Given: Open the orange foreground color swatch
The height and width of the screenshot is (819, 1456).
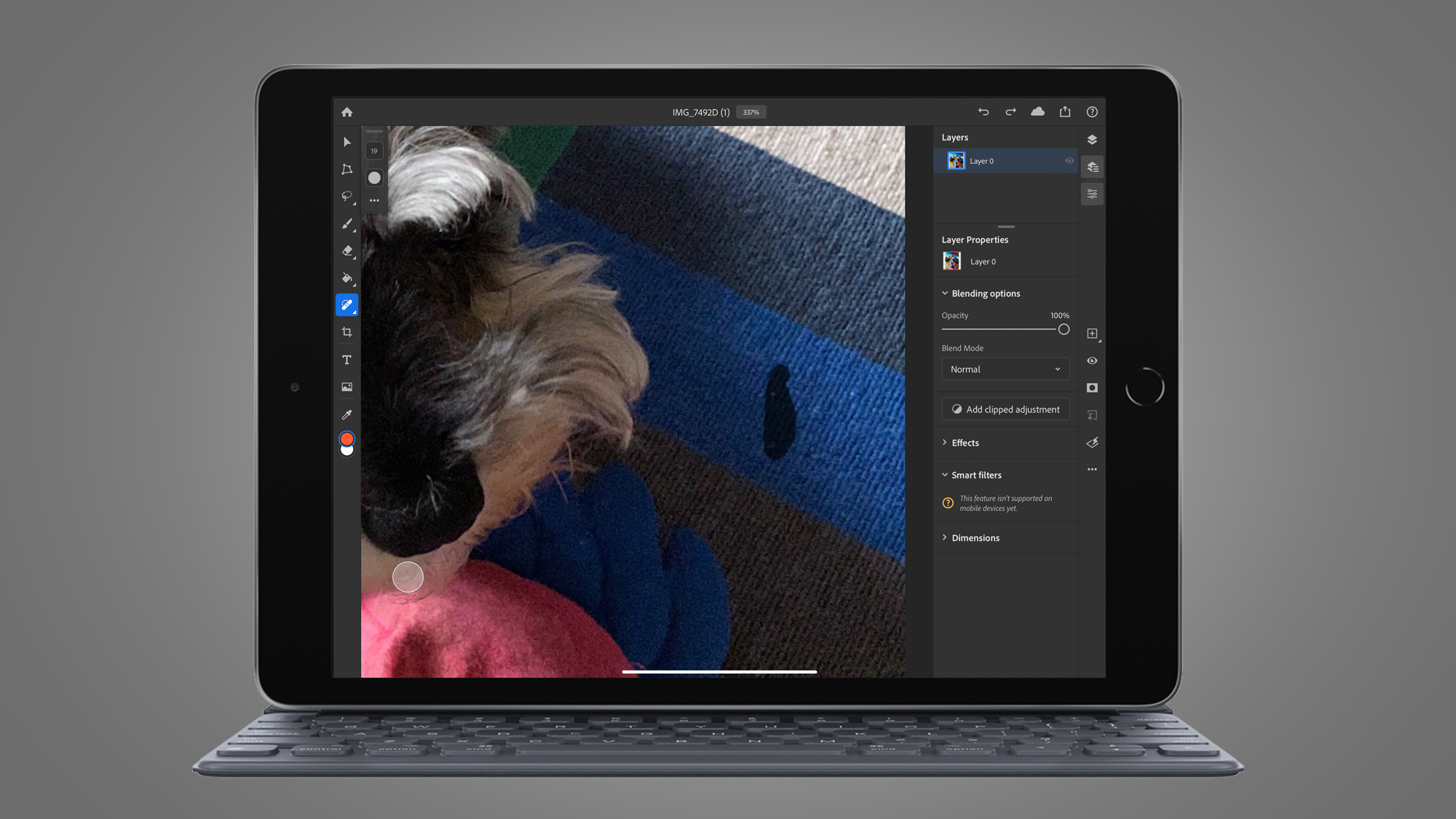Looking at the screenshot, I should tap(347, 439).
